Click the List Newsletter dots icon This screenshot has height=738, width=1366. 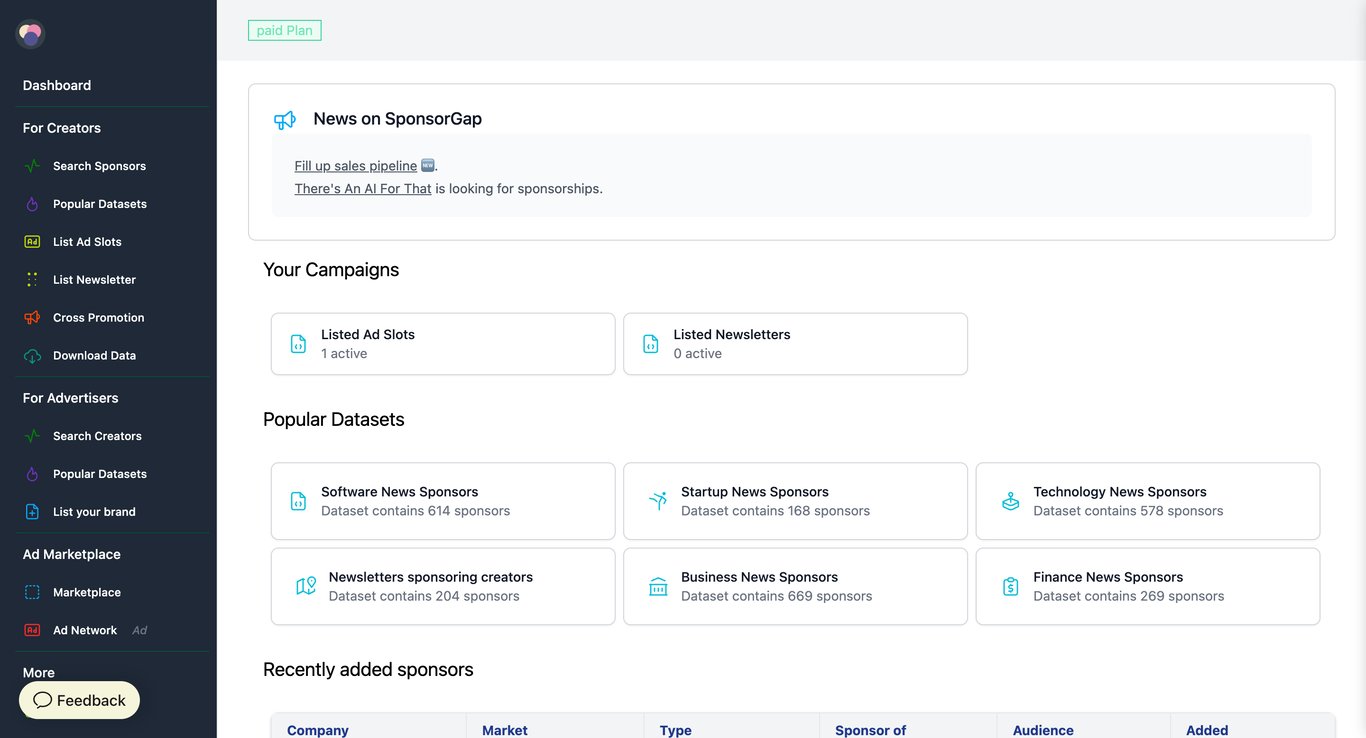pos(32,280)
